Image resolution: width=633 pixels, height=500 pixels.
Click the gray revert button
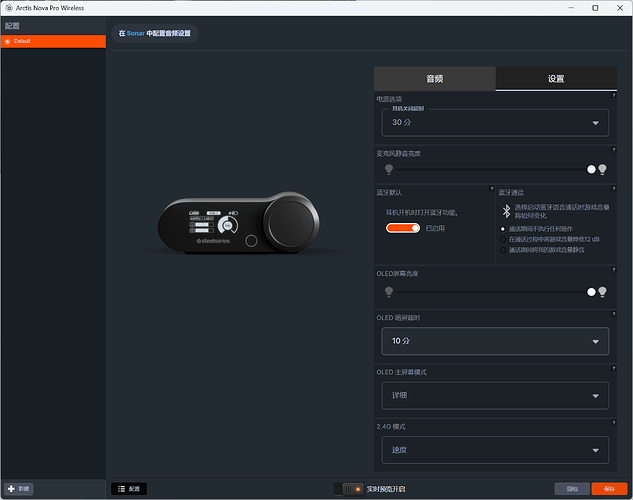(572, 489)
